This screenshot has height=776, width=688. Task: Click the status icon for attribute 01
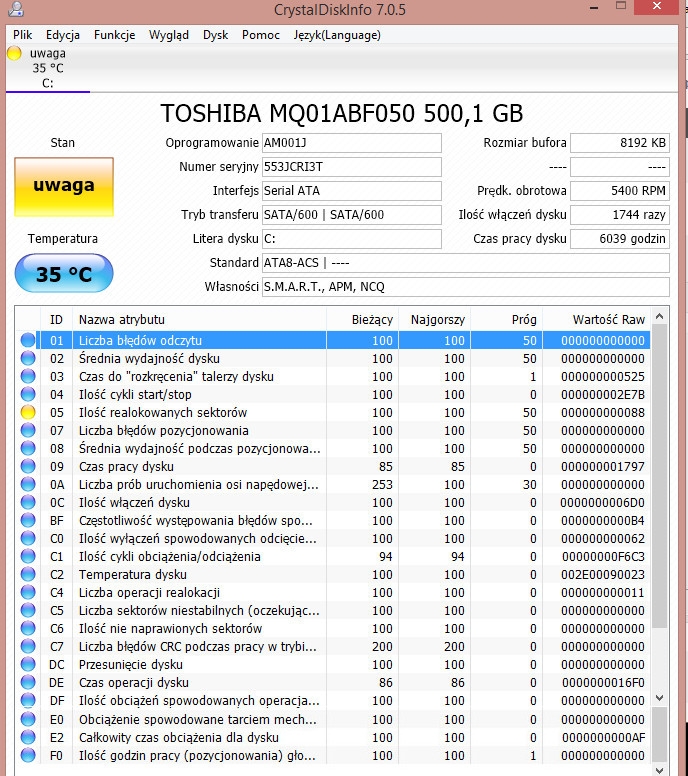pyautogui.click(x=28, y=340)
